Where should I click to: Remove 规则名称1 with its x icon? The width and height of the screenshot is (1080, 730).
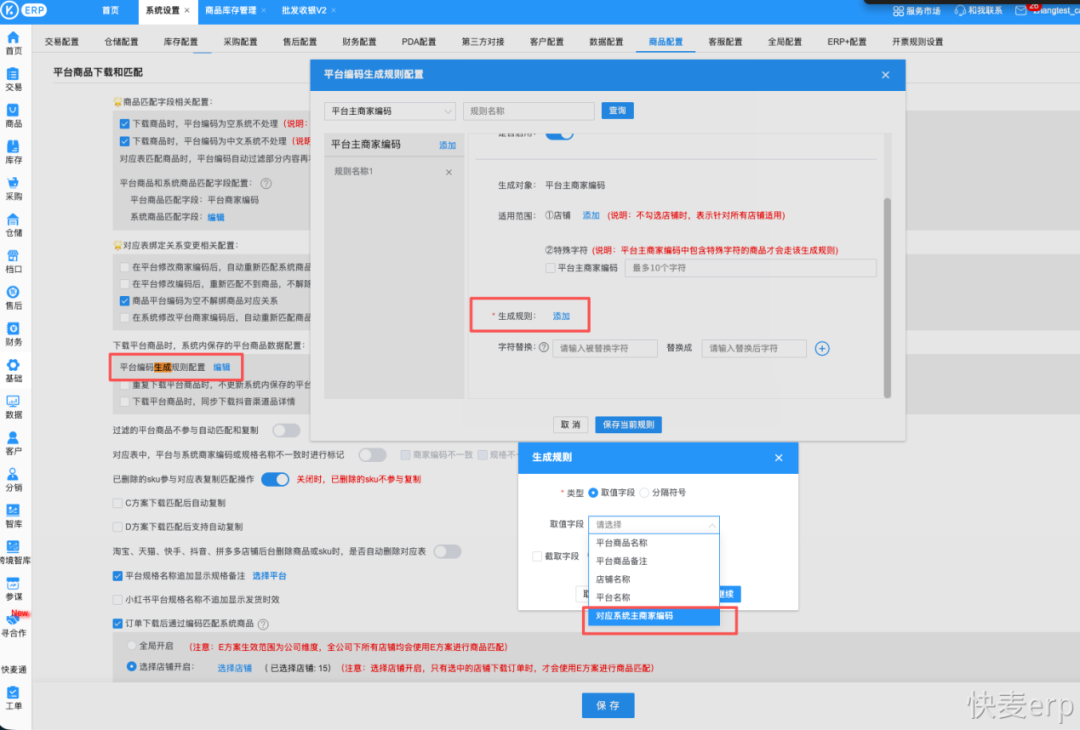point(448,172)
